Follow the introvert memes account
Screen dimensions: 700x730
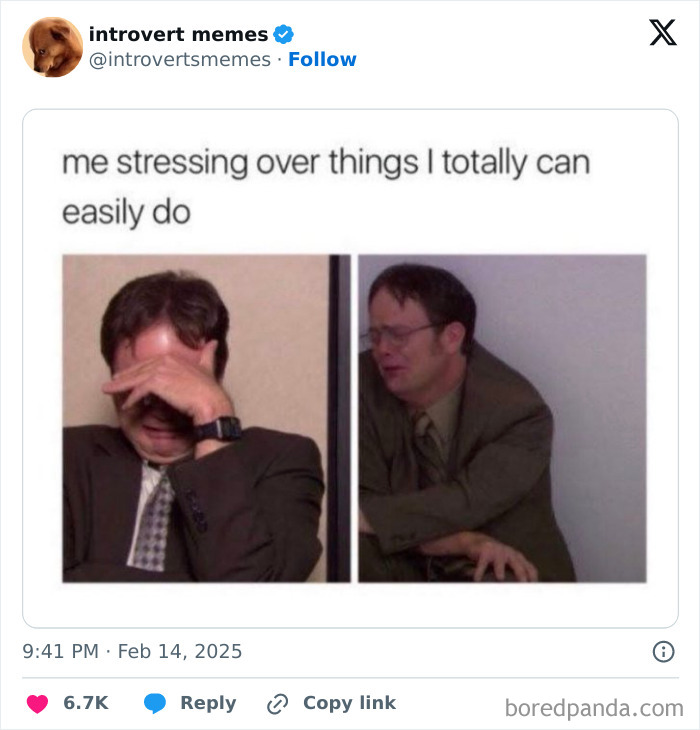[322, 60]
